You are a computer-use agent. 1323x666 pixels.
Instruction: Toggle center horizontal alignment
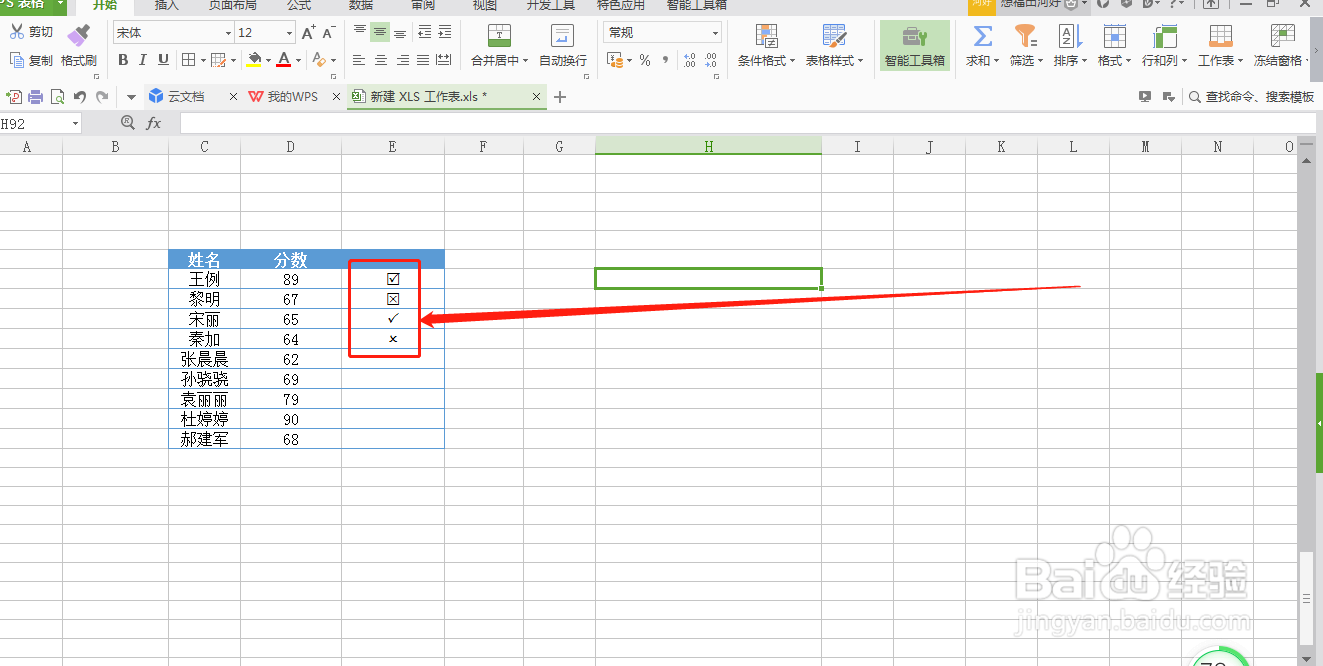(380, 61)
